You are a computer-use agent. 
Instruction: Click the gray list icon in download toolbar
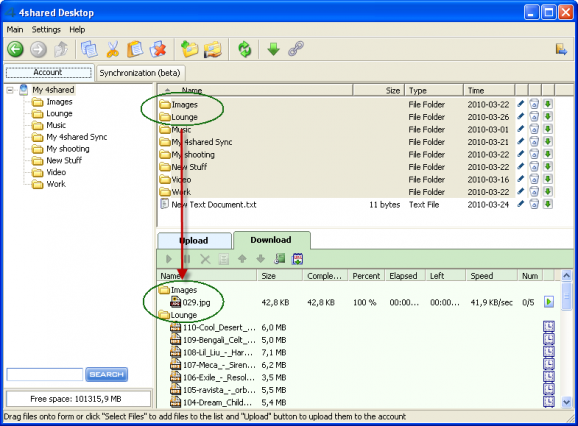224,259
